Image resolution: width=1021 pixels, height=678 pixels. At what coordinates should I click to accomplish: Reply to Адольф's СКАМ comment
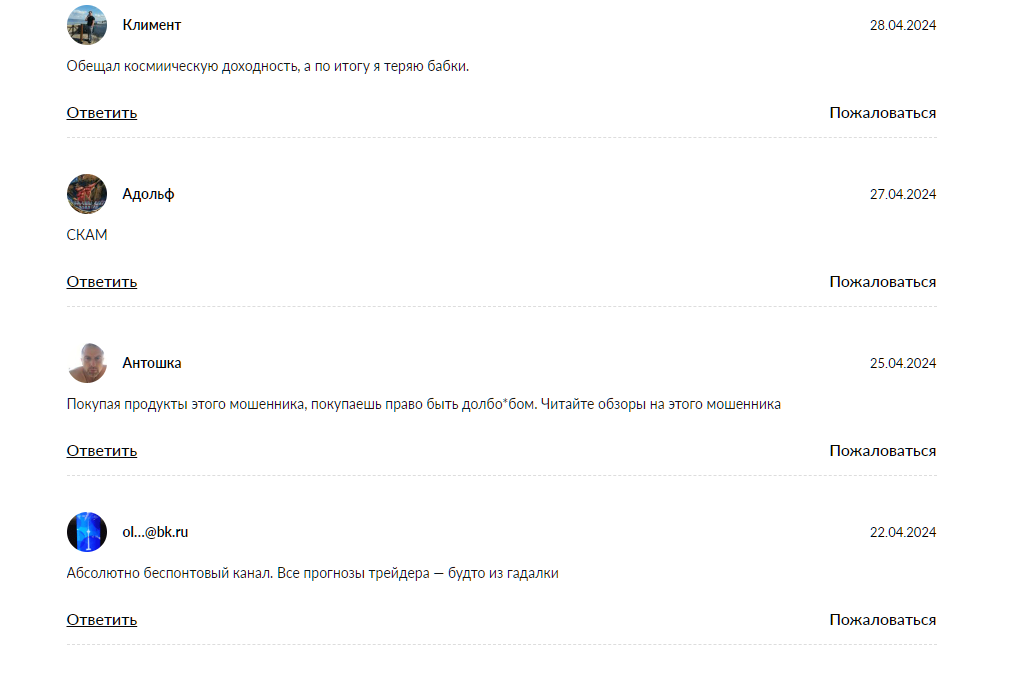click(x=102, y=281)
